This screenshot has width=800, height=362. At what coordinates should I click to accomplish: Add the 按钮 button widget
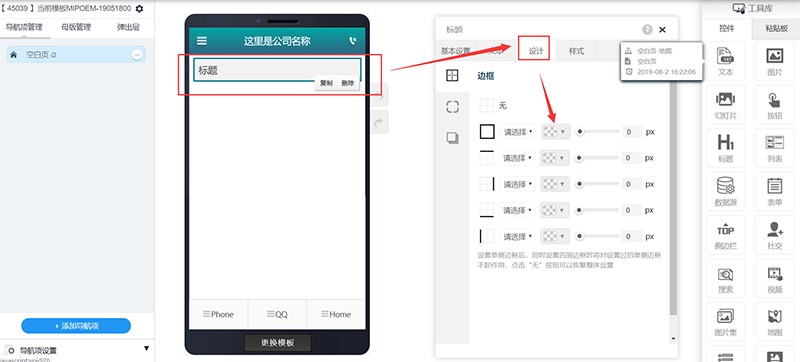[x=774, y=105]
